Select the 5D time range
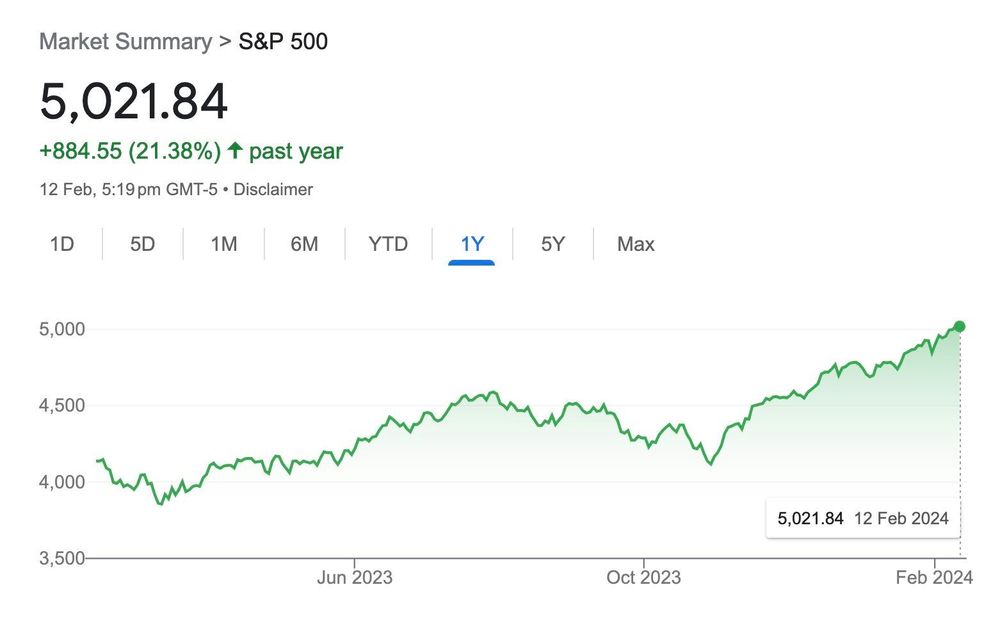 (x=142, y=243)
